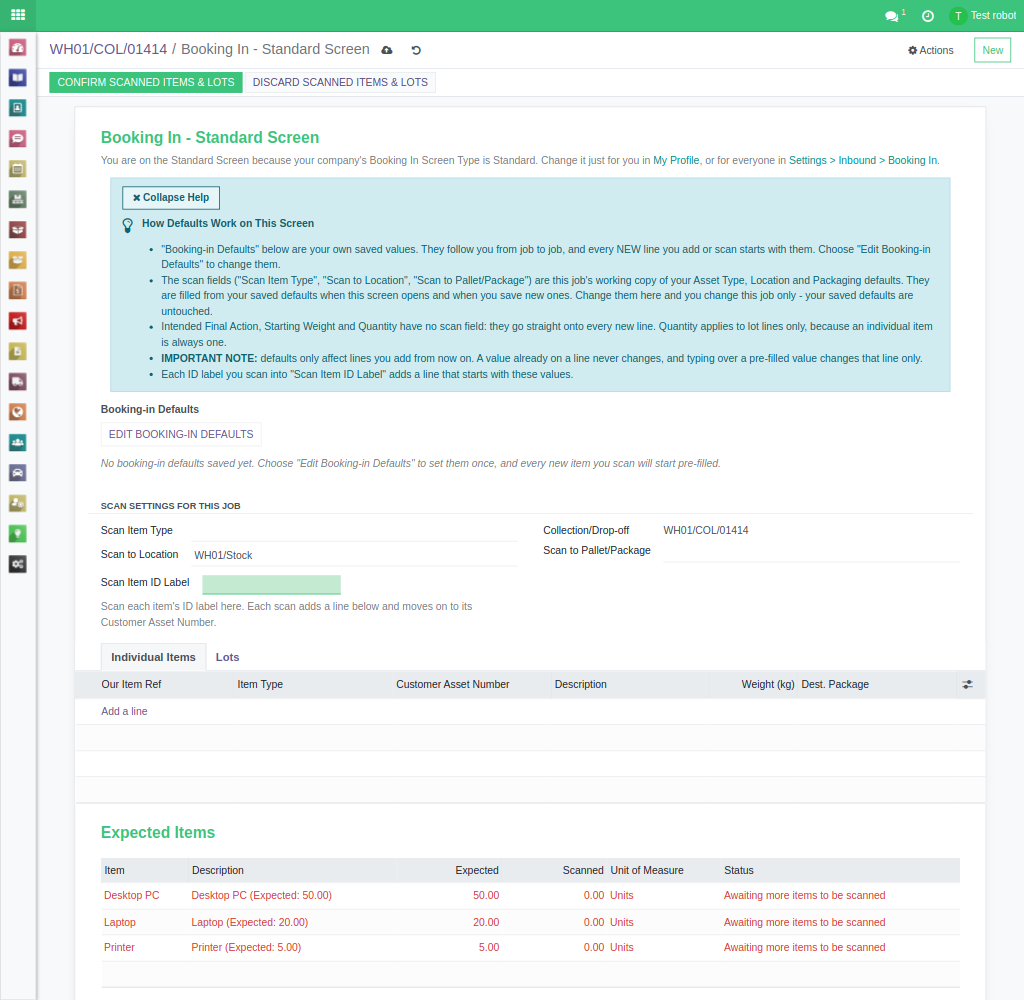Click the Unit of Measure column header
This screenshot has width=1024, height=1000.
[647, 871]
